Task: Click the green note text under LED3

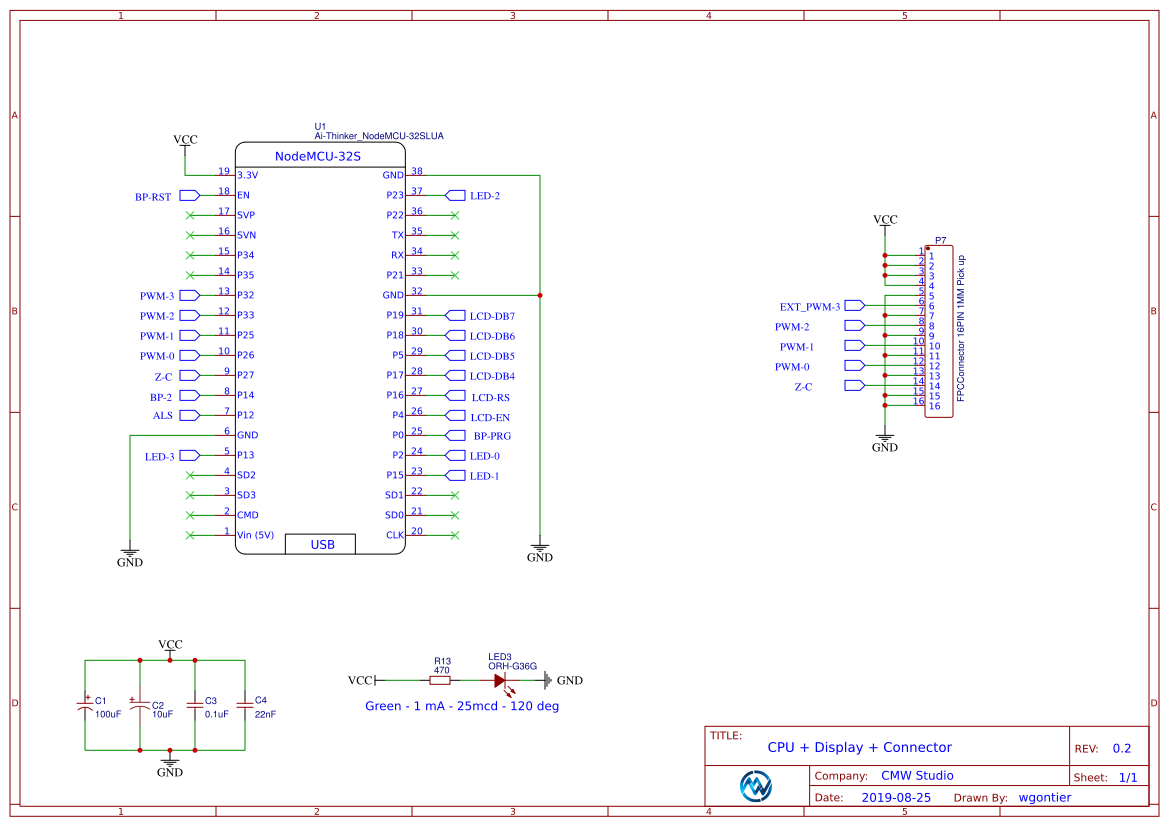Action: click(463, 706)
